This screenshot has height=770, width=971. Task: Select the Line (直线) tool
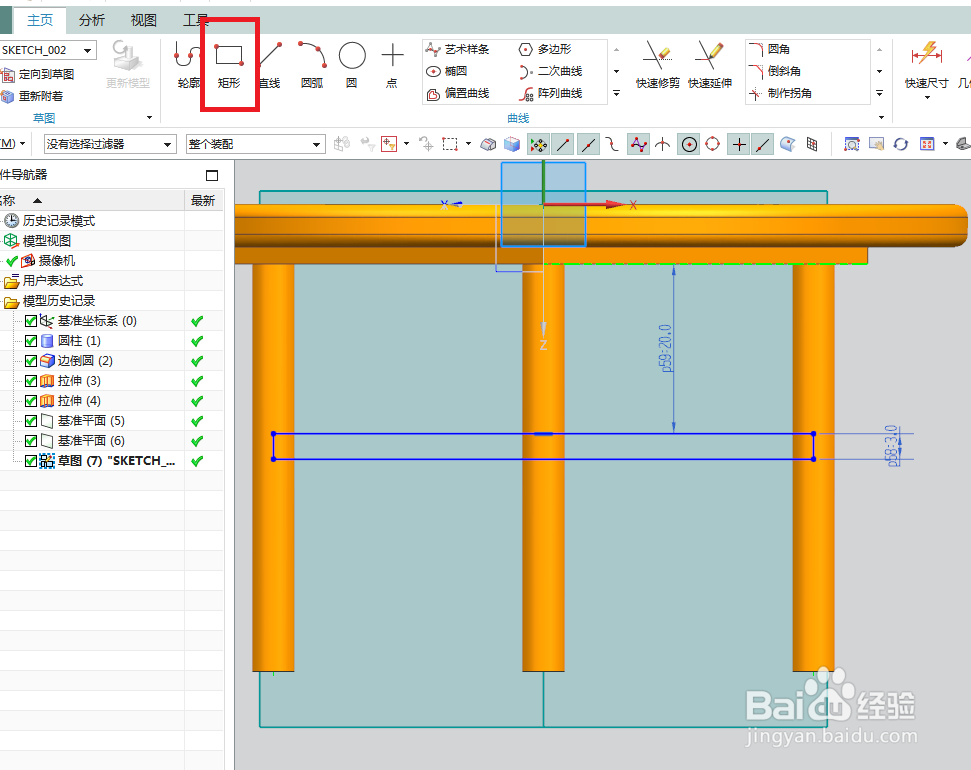click(270, 65)
